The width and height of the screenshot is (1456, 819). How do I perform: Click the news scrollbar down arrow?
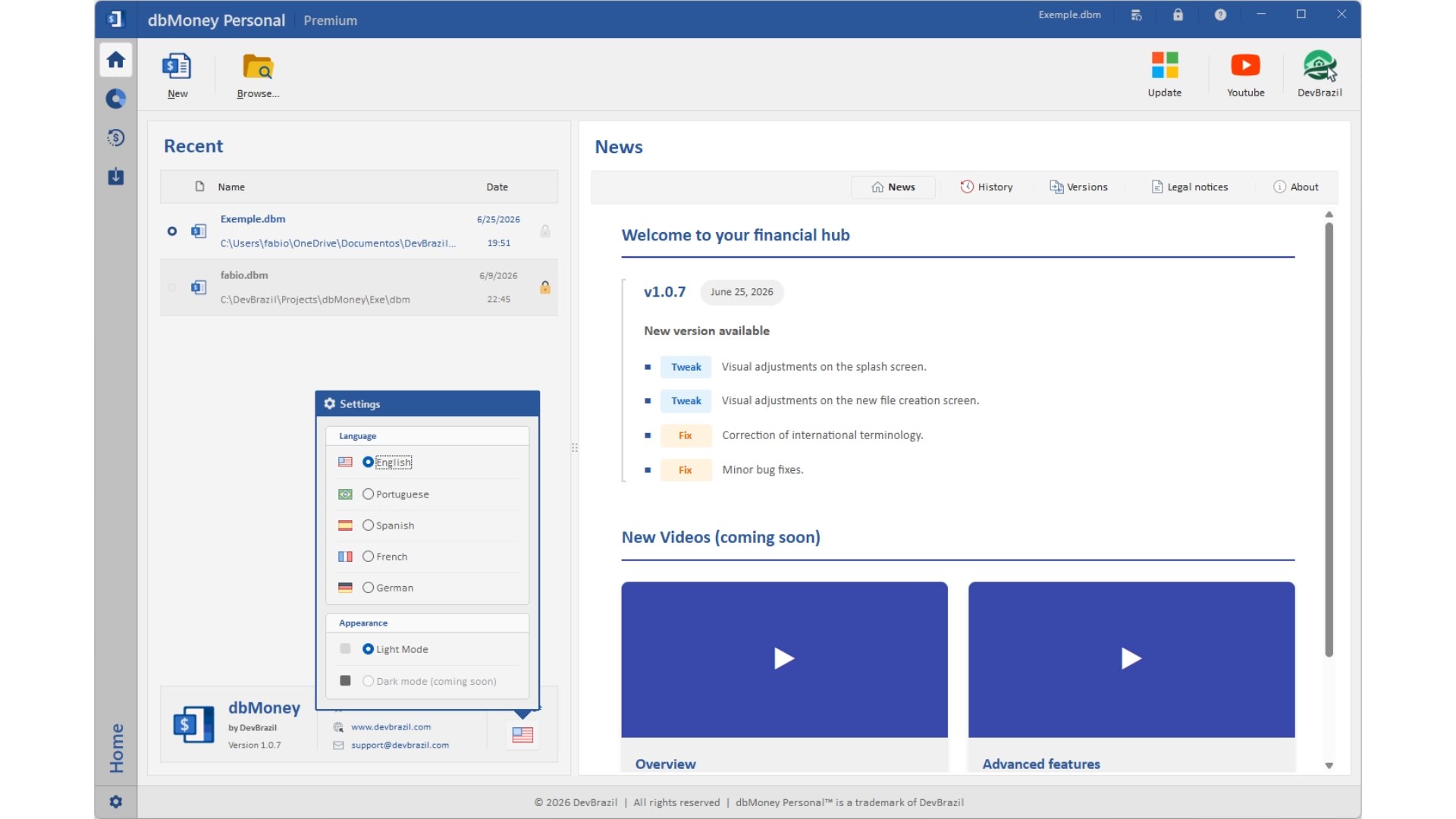click(x=1329, y=766)
